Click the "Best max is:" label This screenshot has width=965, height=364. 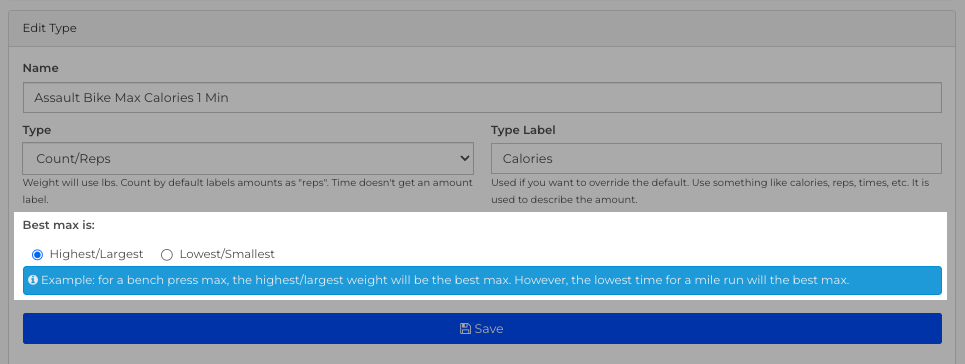pos(58,225)
